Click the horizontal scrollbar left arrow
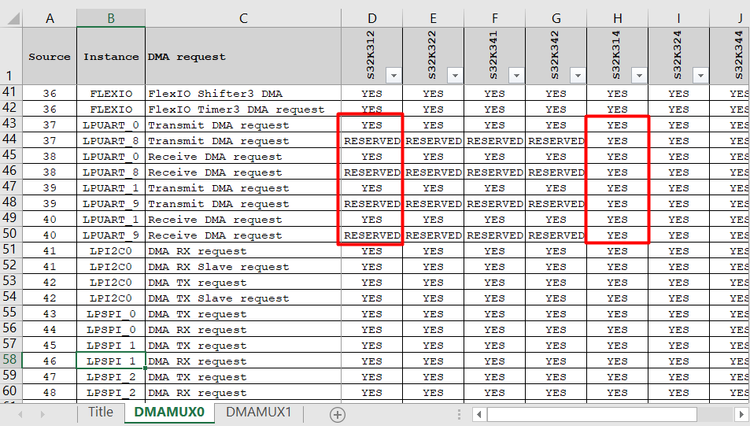Screen dimensions: 750x426 coord(479,414)
